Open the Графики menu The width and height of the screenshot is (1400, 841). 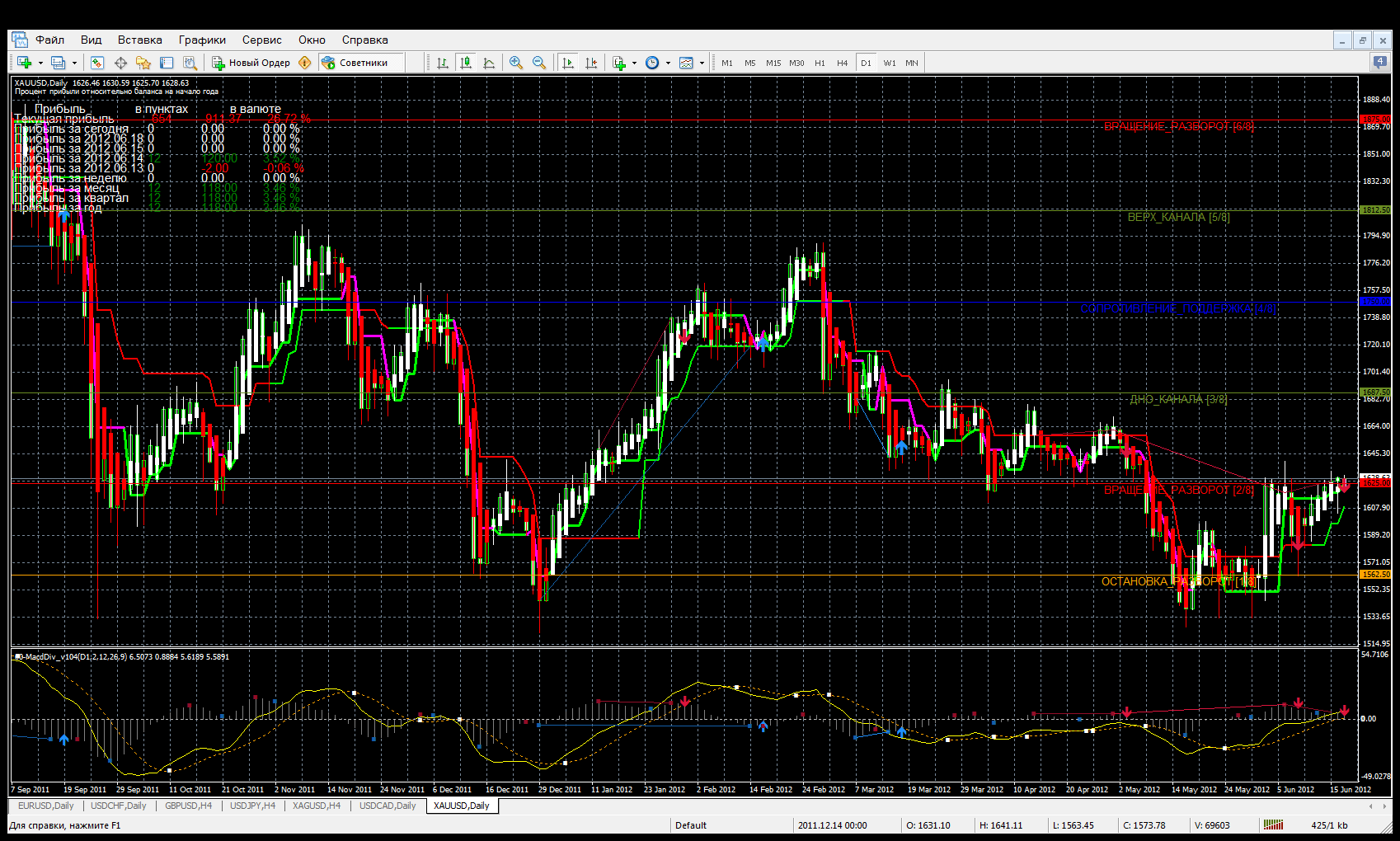[202, 40]
